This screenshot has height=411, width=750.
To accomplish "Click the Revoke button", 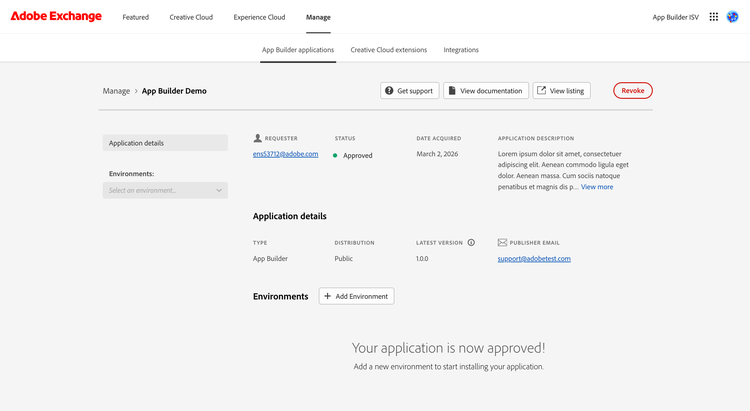I will pos(633,90).
